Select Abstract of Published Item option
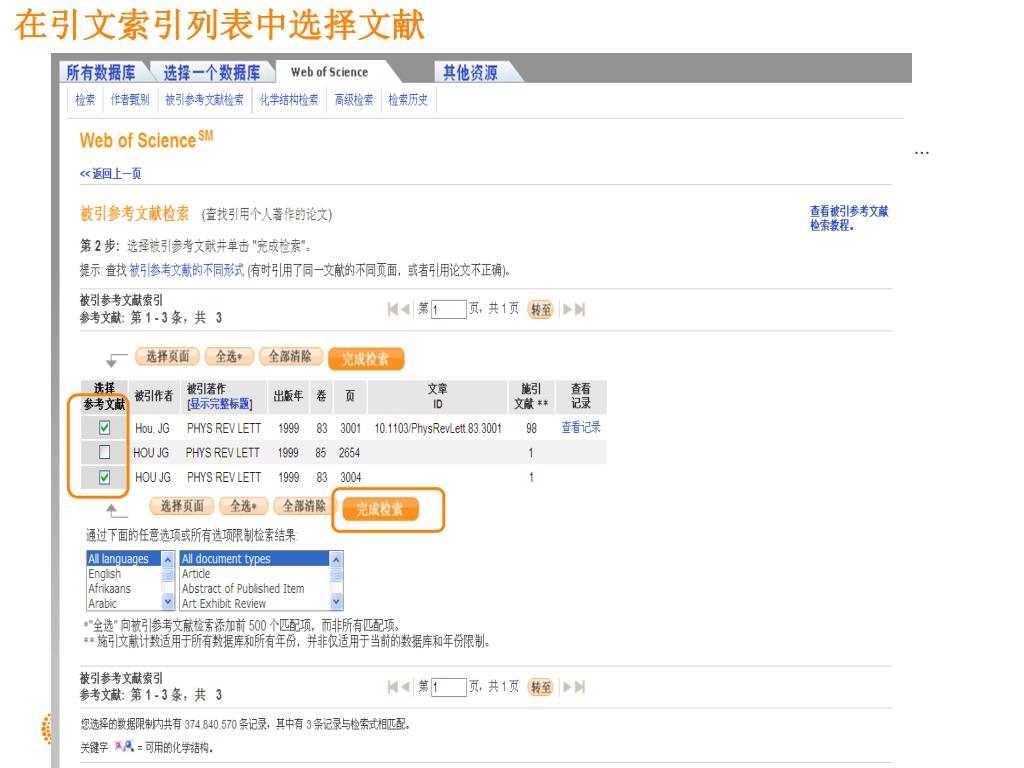The width and height of the screenshot is (1024, 768). click(255, 588)
